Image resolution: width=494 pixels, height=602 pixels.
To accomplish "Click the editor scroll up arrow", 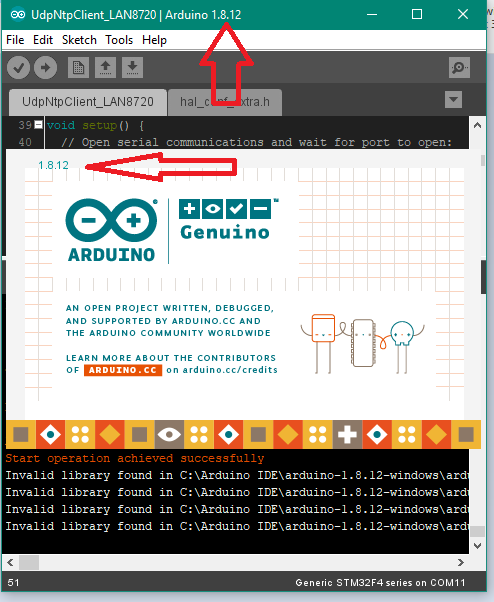I will (477, 125).
